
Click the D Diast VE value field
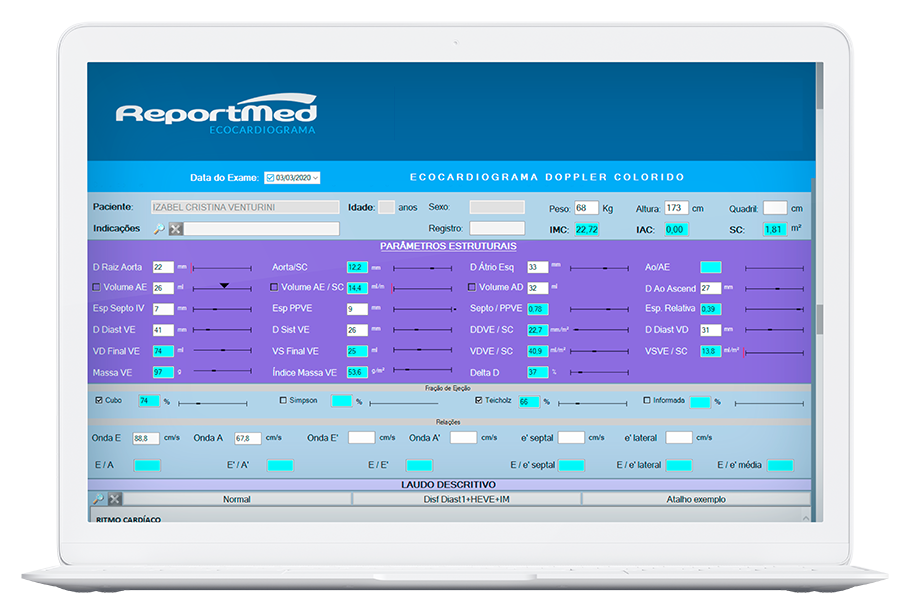pos(163,330)
